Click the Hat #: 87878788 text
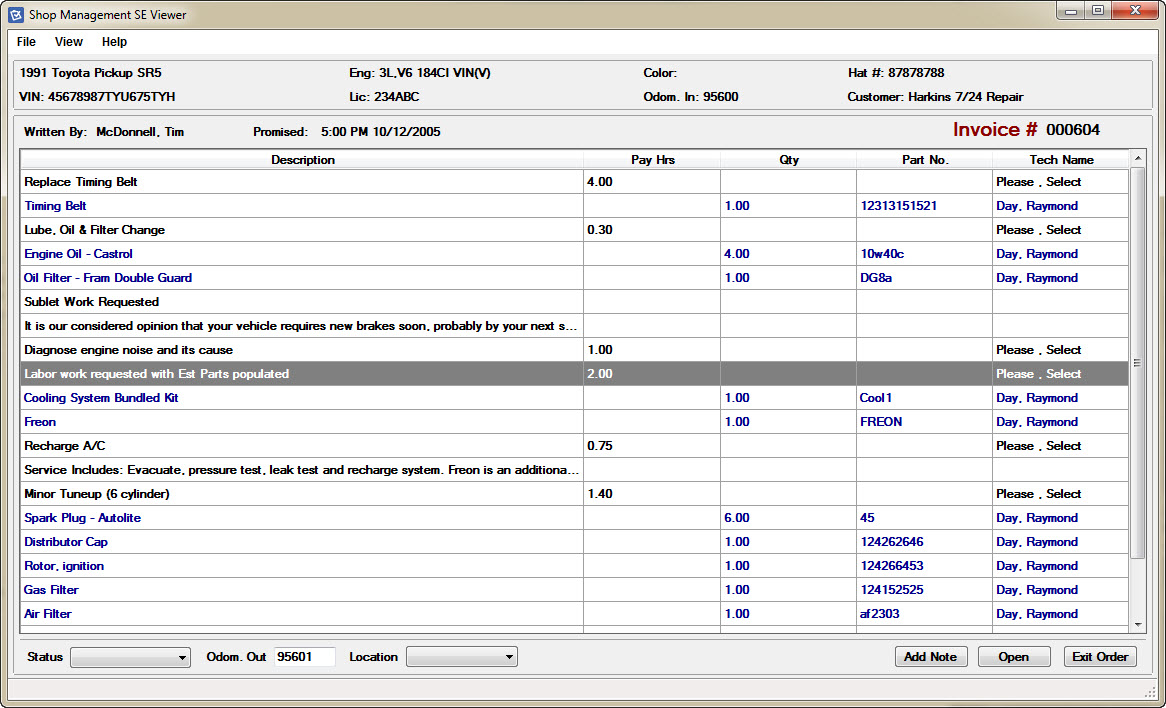The height and width of the screenshot is (708, 1166). pyautogui.click(x=896, y=73)
